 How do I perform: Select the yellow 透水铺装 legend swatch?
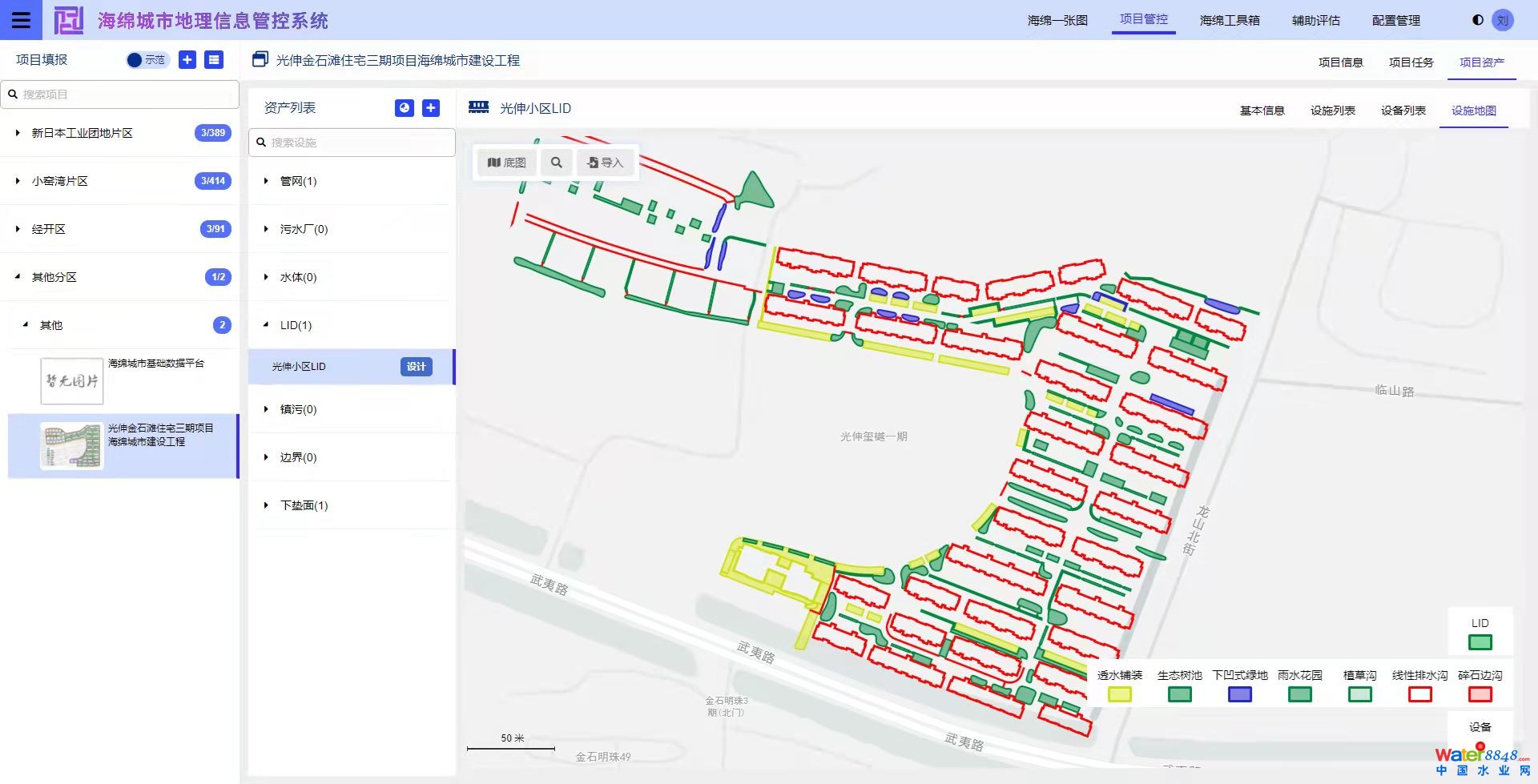[1119, 694]
